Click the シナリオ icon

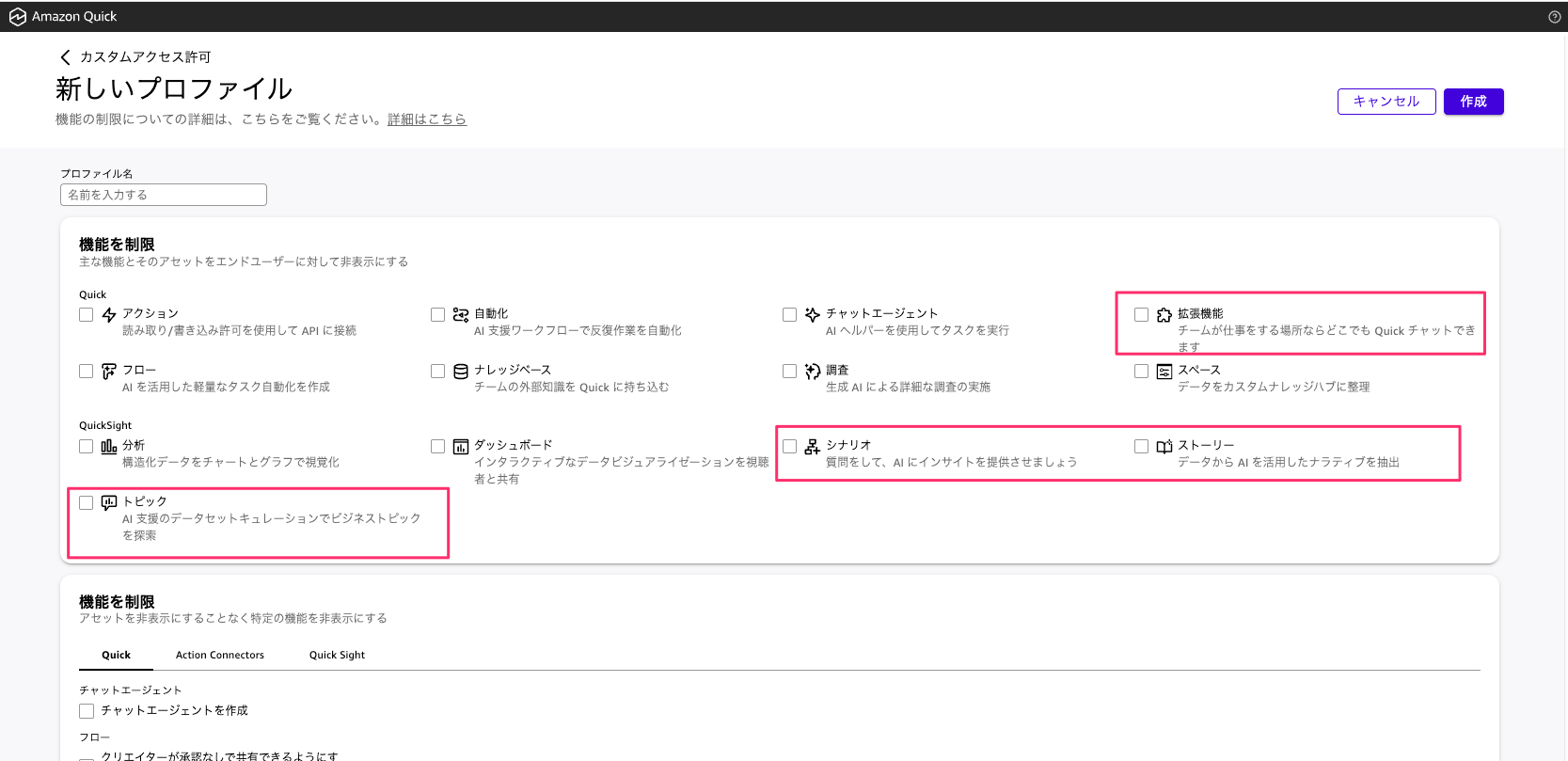point(813,446)
